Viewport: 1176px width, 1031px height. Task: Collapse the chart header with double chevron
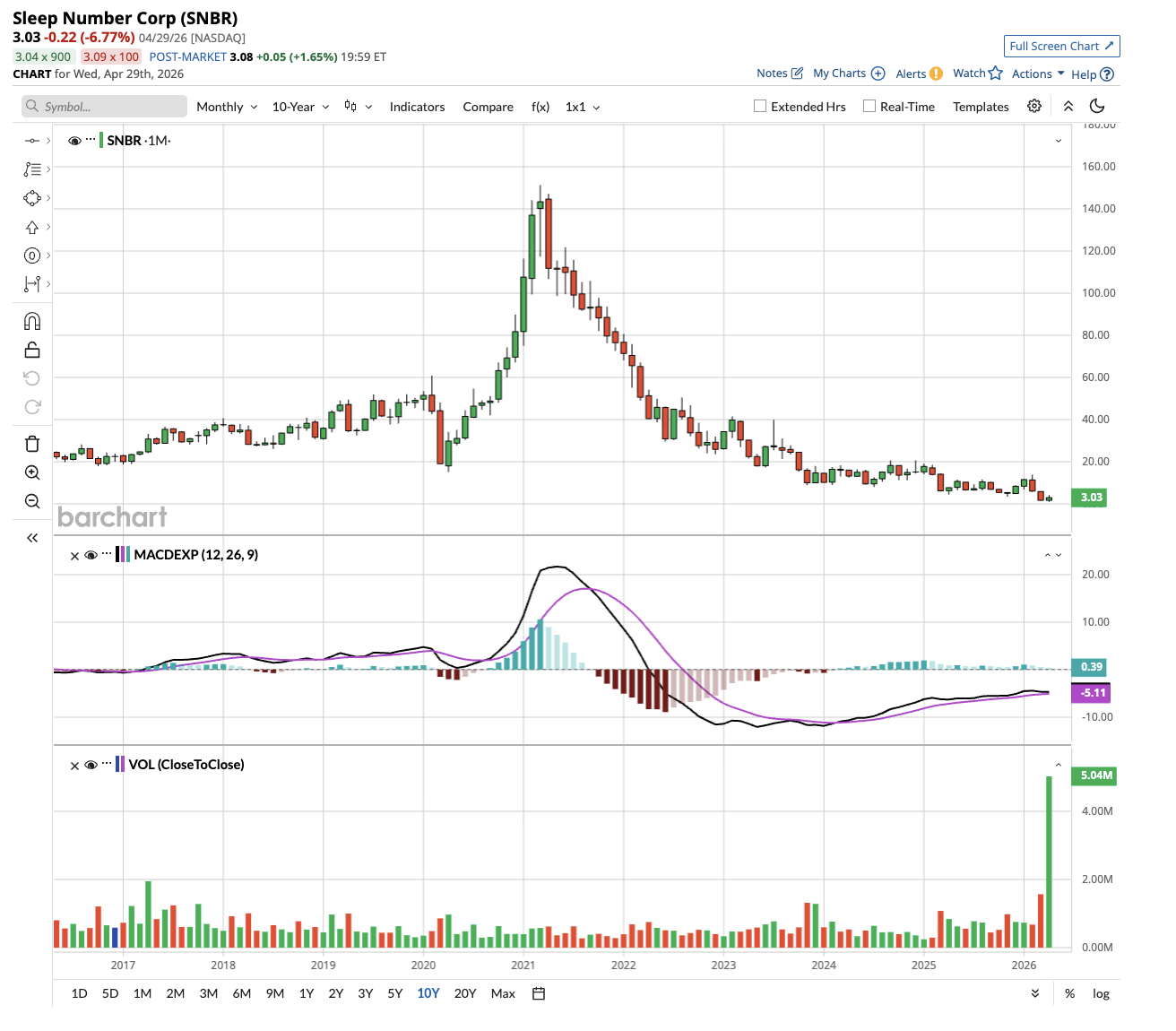[x=1068, y=106]
